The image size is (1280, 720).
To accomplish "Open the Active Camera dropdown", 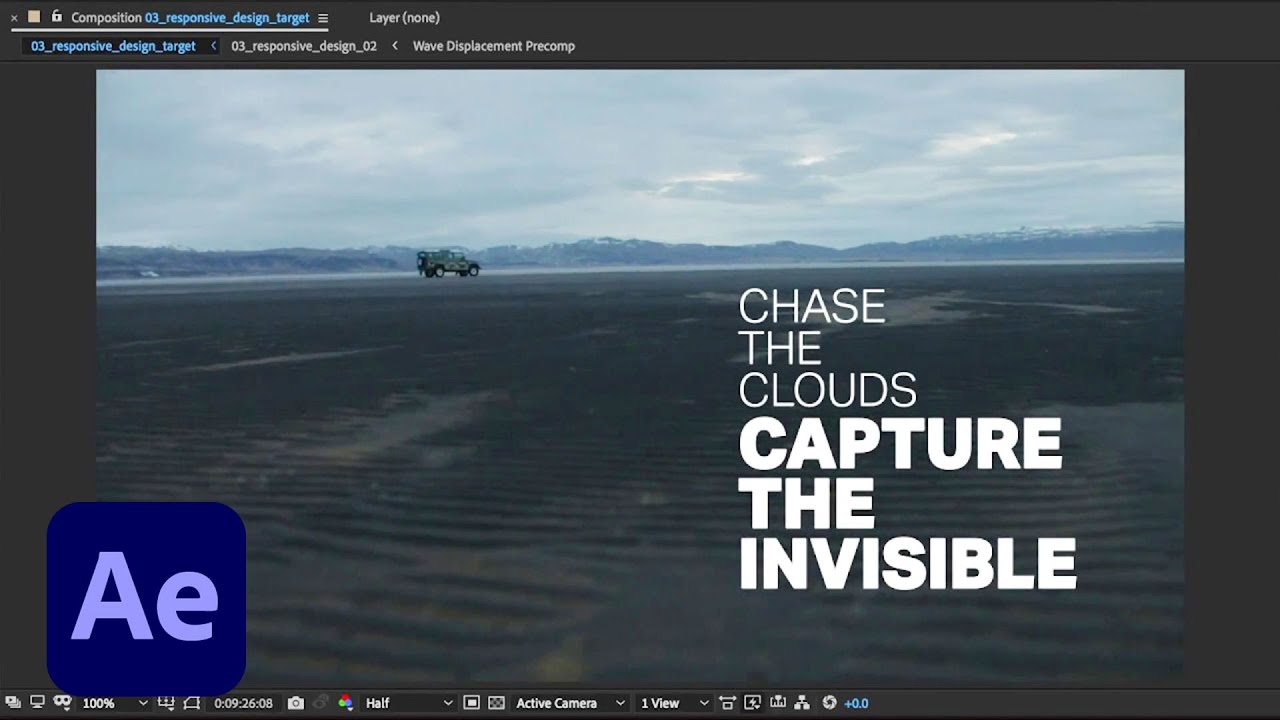I will click(x=570, y=703).
